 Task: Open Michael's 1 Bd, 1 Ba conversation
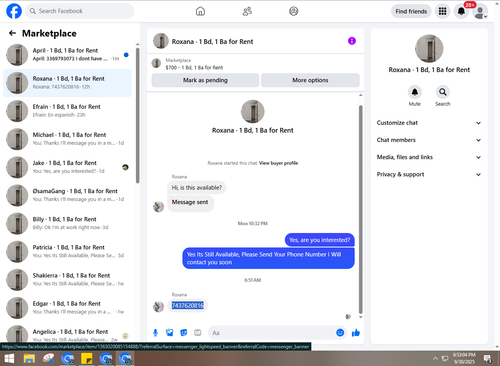(x=67, y=139)
